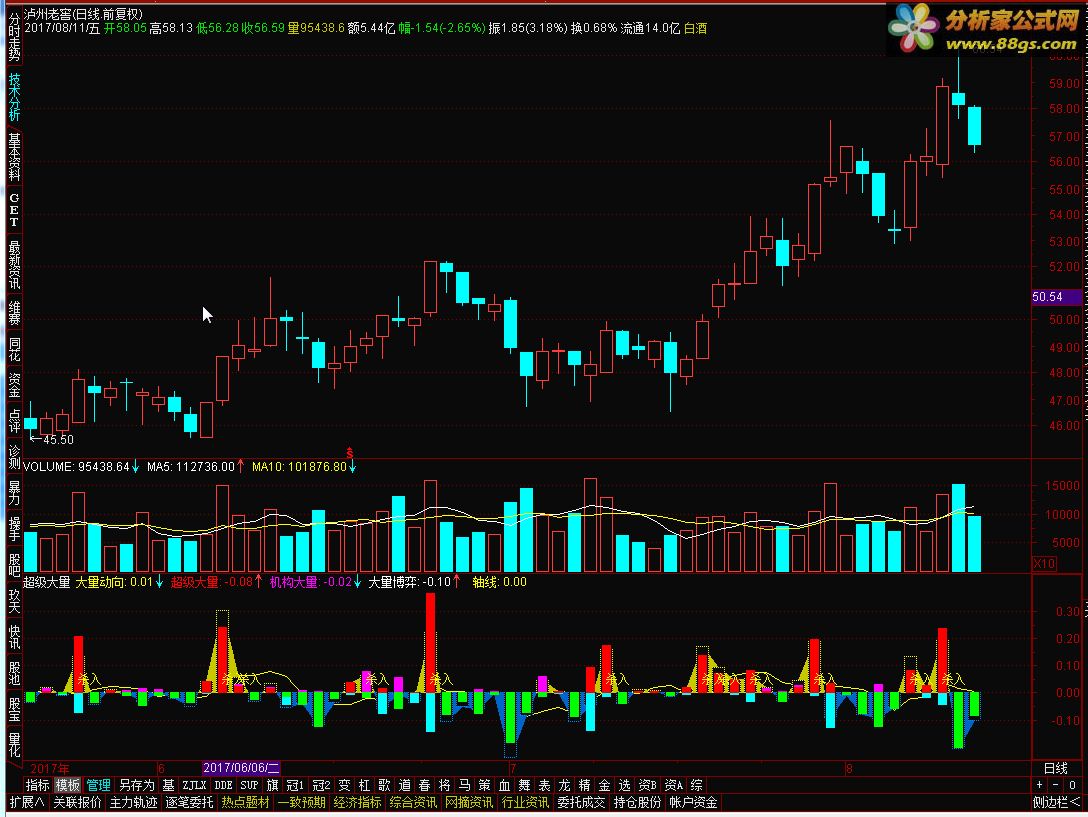Open the 分时走势 side tab

pos(14,36)
